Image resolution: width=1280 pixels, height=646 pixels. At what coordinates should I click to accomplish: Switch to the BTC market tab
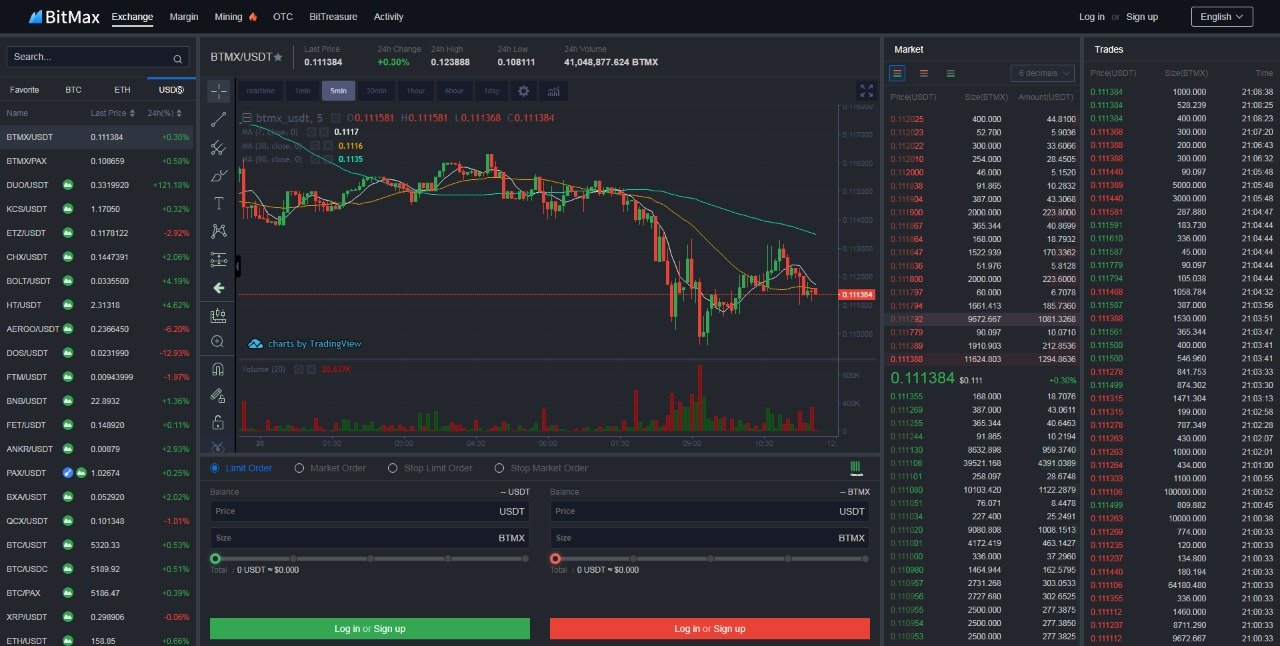(x=73, y=90)
